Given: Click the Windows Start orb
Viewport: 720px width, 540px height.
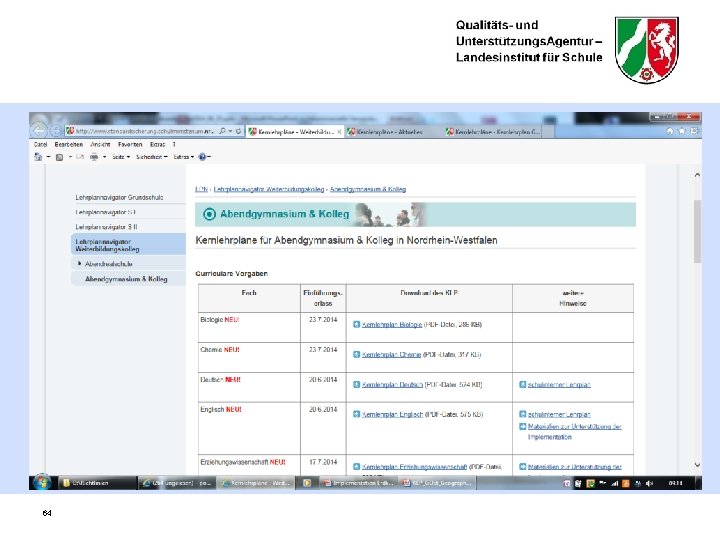Looking at the screenshot, I should point(42,482).
